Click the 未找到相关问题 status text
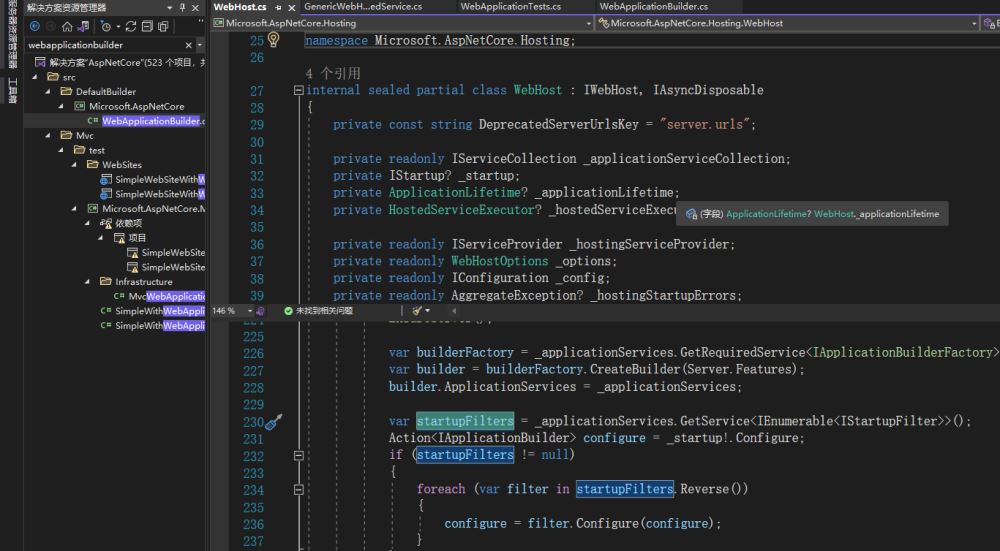The width and height of the screenshot is (1000, 551). [324, 311]
